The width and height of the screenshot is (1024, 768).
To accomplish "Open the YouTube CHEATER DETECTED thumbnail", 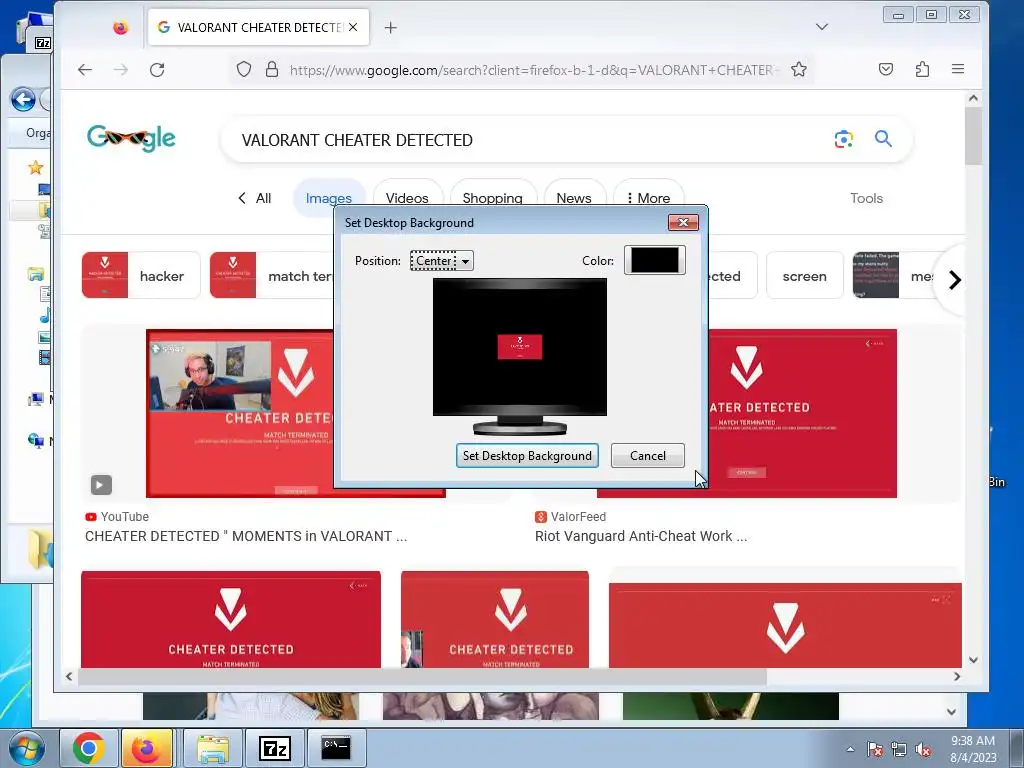I will [x=240, y=413].
